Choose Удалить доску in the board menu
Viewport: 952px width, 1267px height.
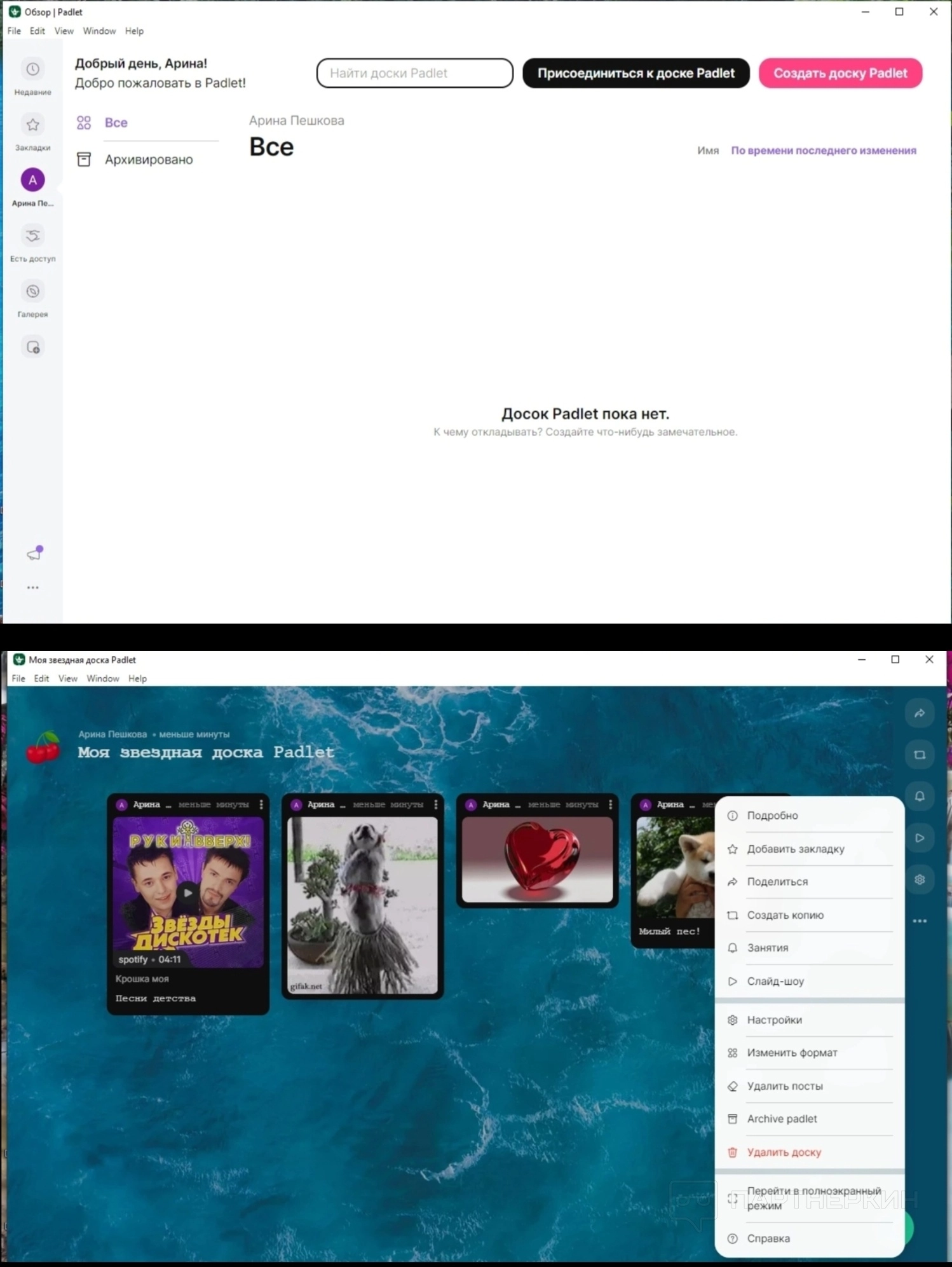tap(810, 1152)
